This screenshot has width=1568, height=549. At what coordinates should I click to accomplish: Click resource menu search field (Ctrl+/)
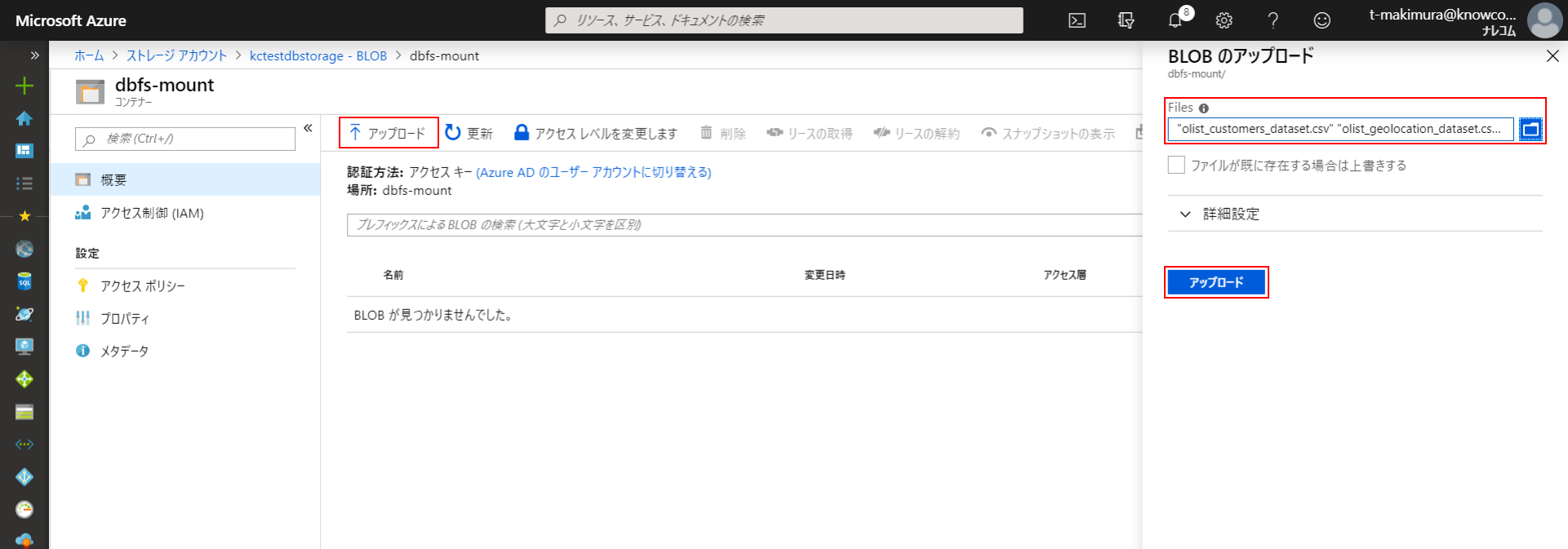tap(185, 139)
